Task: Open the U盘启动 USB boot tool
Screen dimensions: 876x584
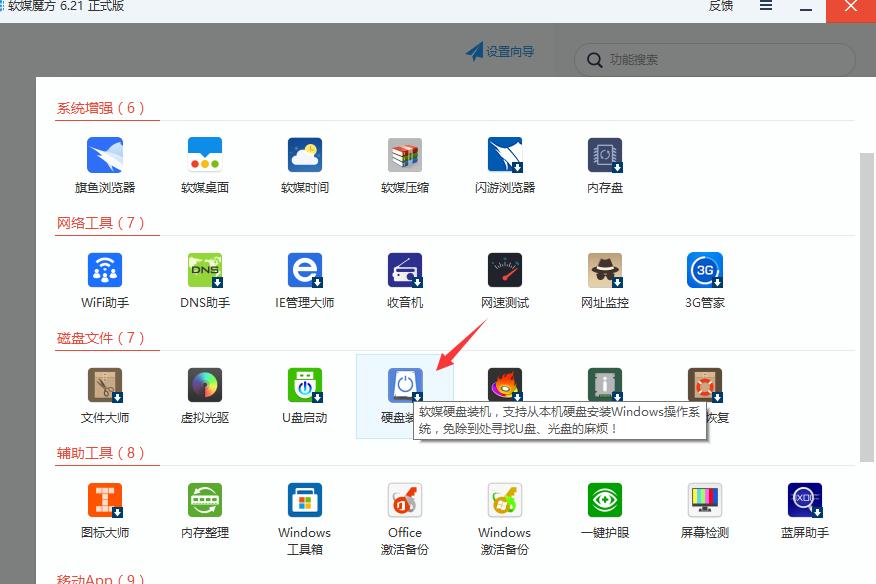Action: coord(304,383)
